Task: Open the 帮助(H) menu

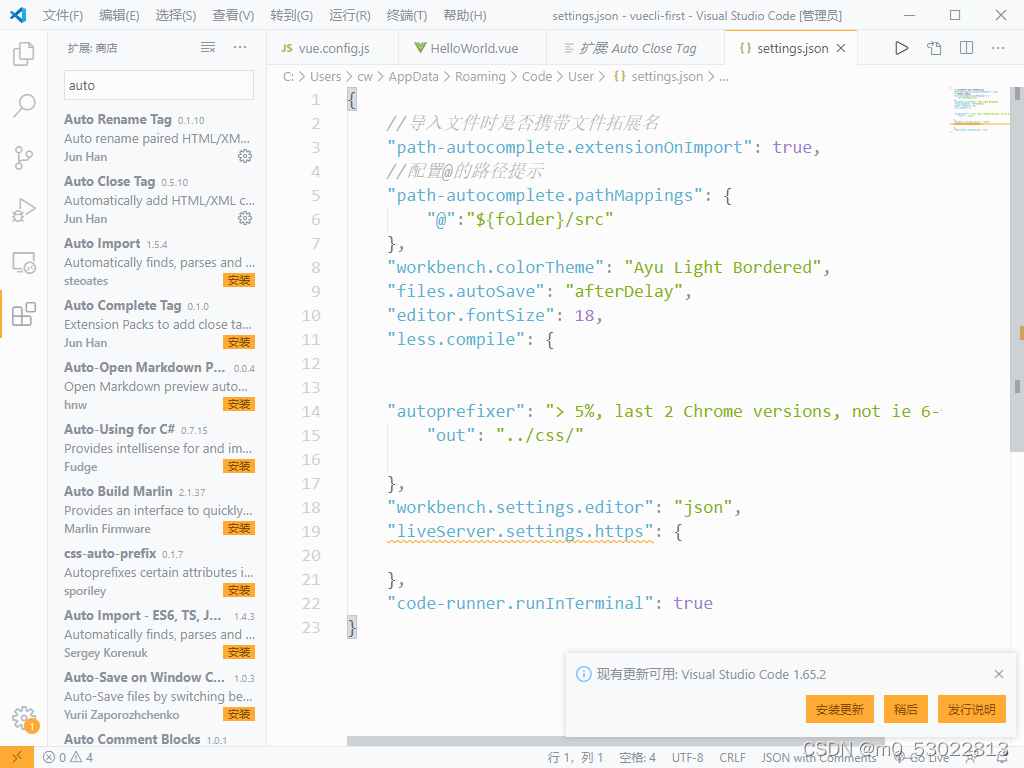Action: tap(464, 15)
